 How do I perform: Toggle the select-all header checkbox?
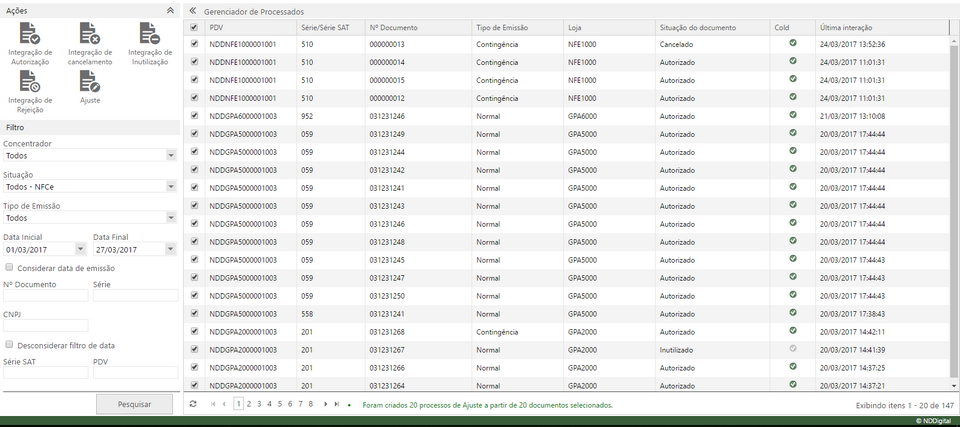coord(194,27)
